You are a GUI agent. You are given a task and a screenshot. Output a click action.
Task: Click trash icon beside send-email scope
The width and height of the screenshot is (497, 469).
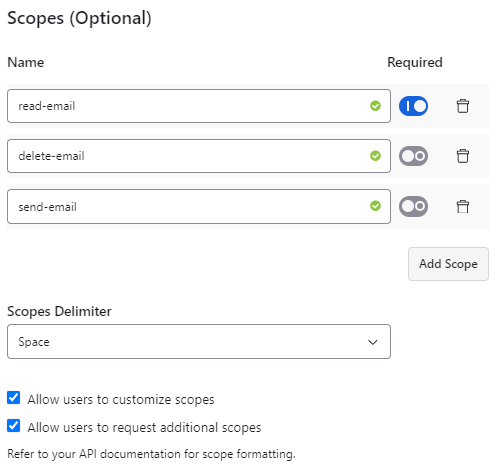coord(462,206)
